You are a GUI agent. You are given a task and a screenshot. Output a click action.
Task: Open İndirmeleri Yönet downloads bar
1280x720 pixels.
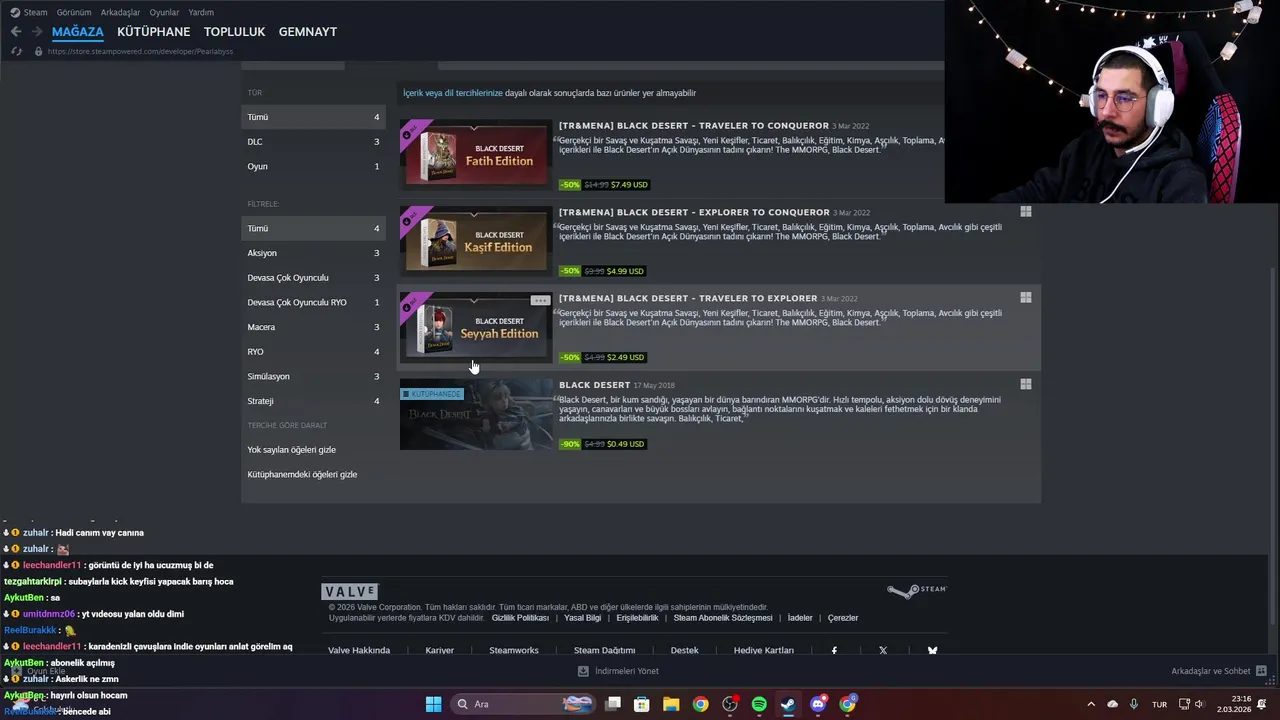pos(618,671)
